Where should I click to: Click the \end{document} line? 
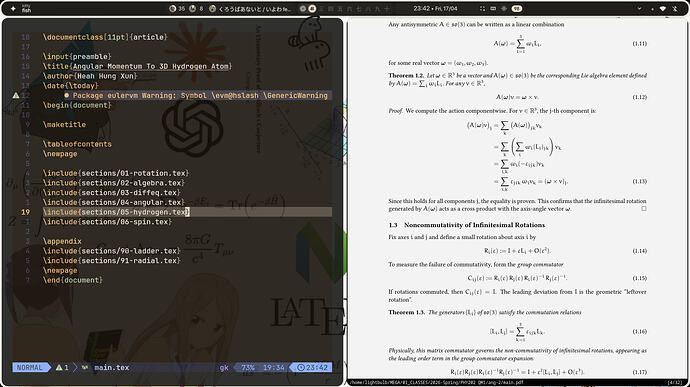coord(73,280)
